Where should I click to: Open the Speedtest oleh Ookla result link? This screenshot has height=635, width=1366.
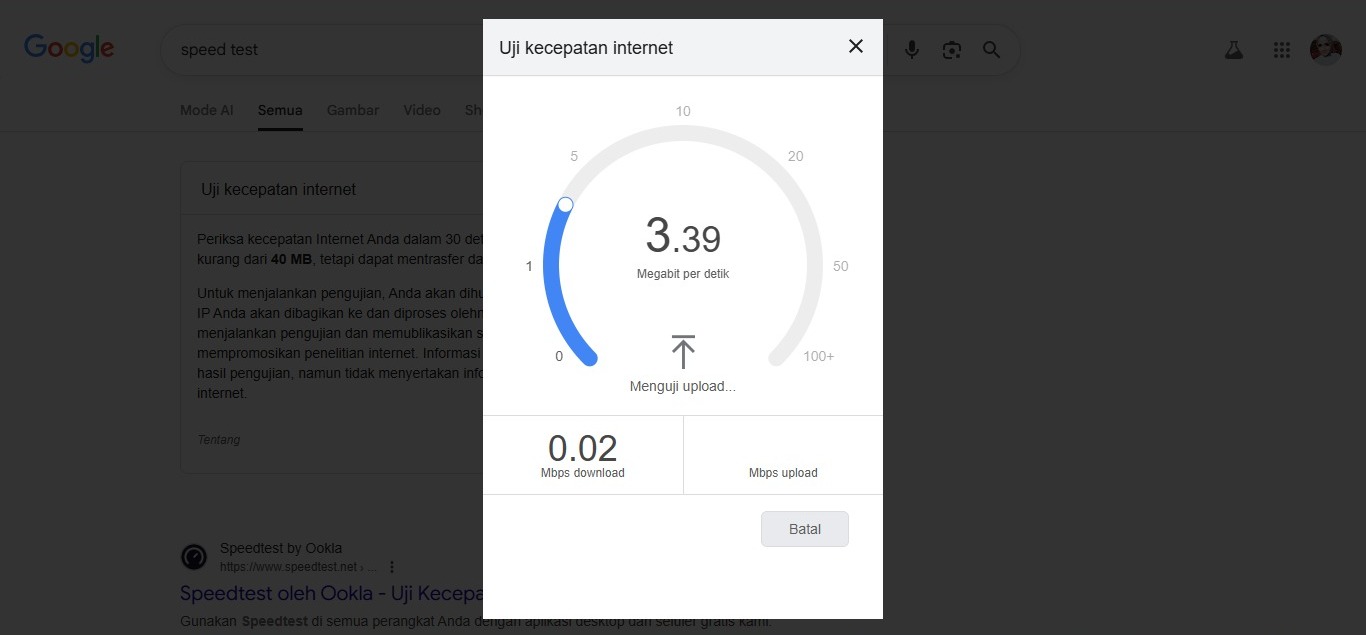331,593
